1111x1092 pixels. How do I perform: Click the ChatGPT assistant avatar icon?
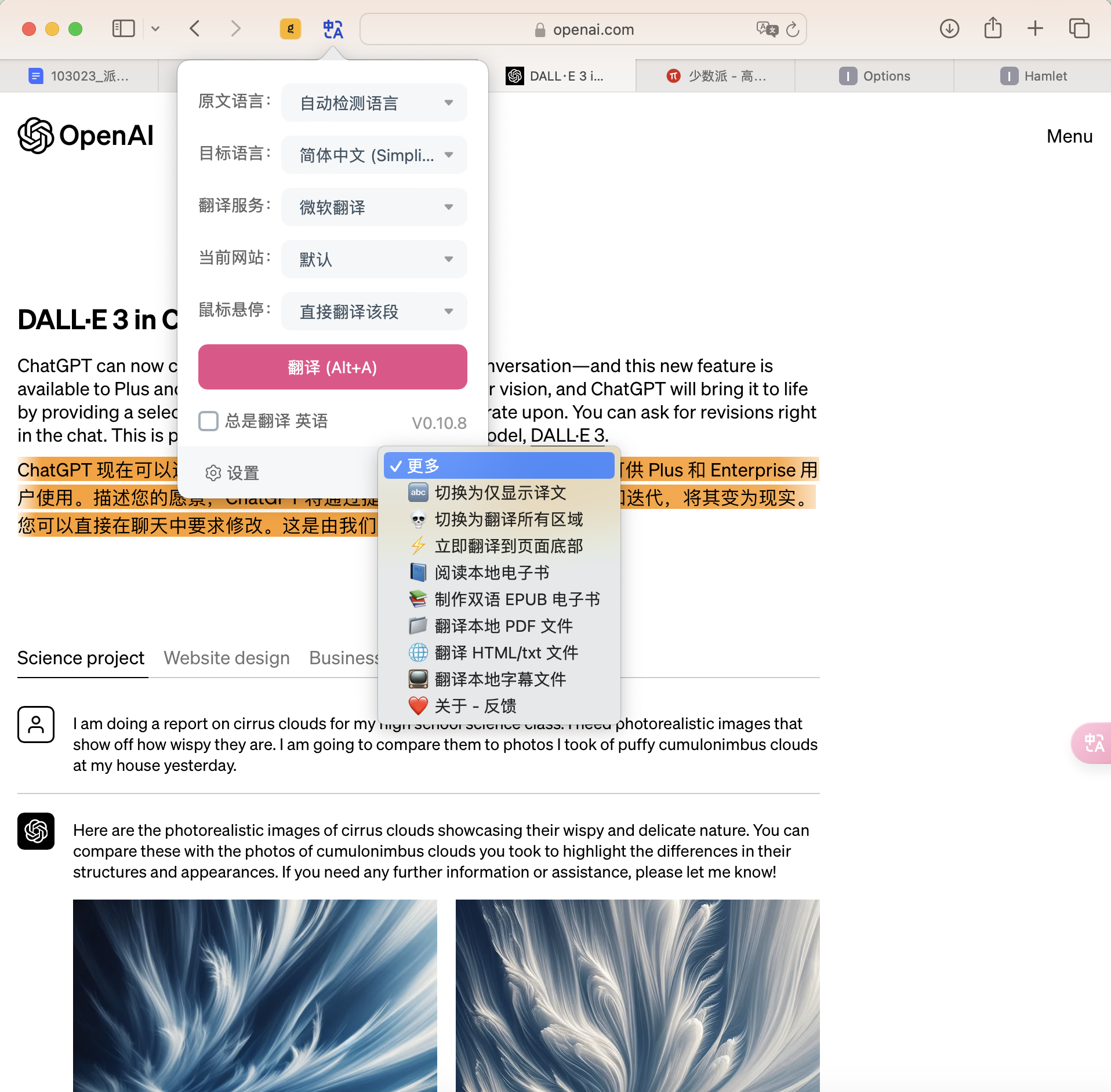click(x=36, y=831)
